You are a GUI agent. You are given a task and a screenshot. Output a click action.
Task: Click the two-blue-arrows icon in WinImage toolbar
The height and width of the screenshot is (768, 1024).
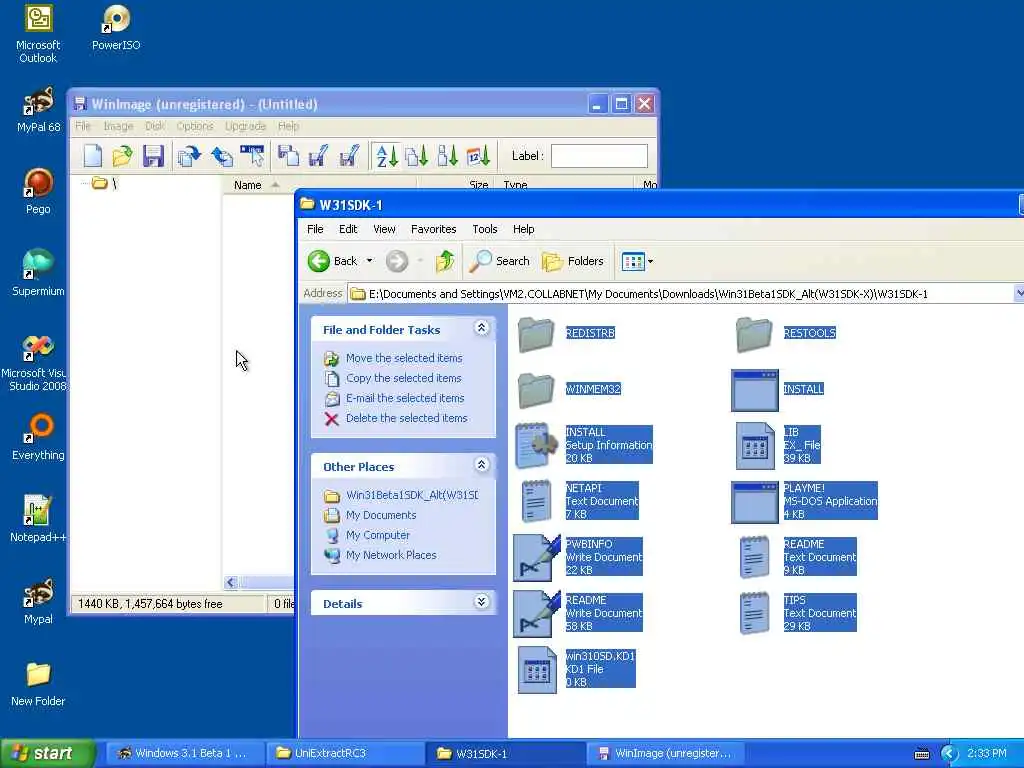pyautogui.click(x=221, y=156)
